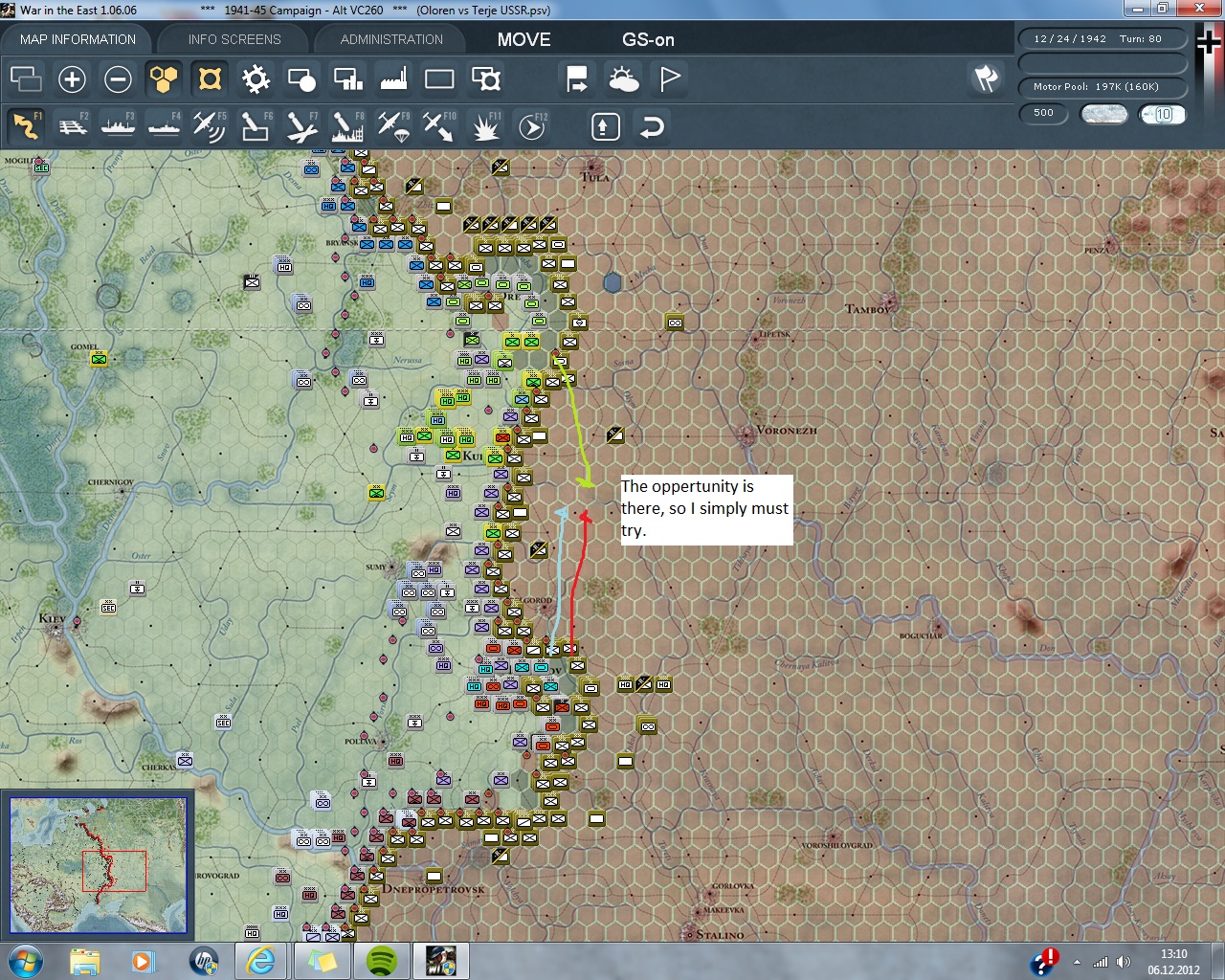
Task: Select the F2 rail movement mode
Action: 72,126
